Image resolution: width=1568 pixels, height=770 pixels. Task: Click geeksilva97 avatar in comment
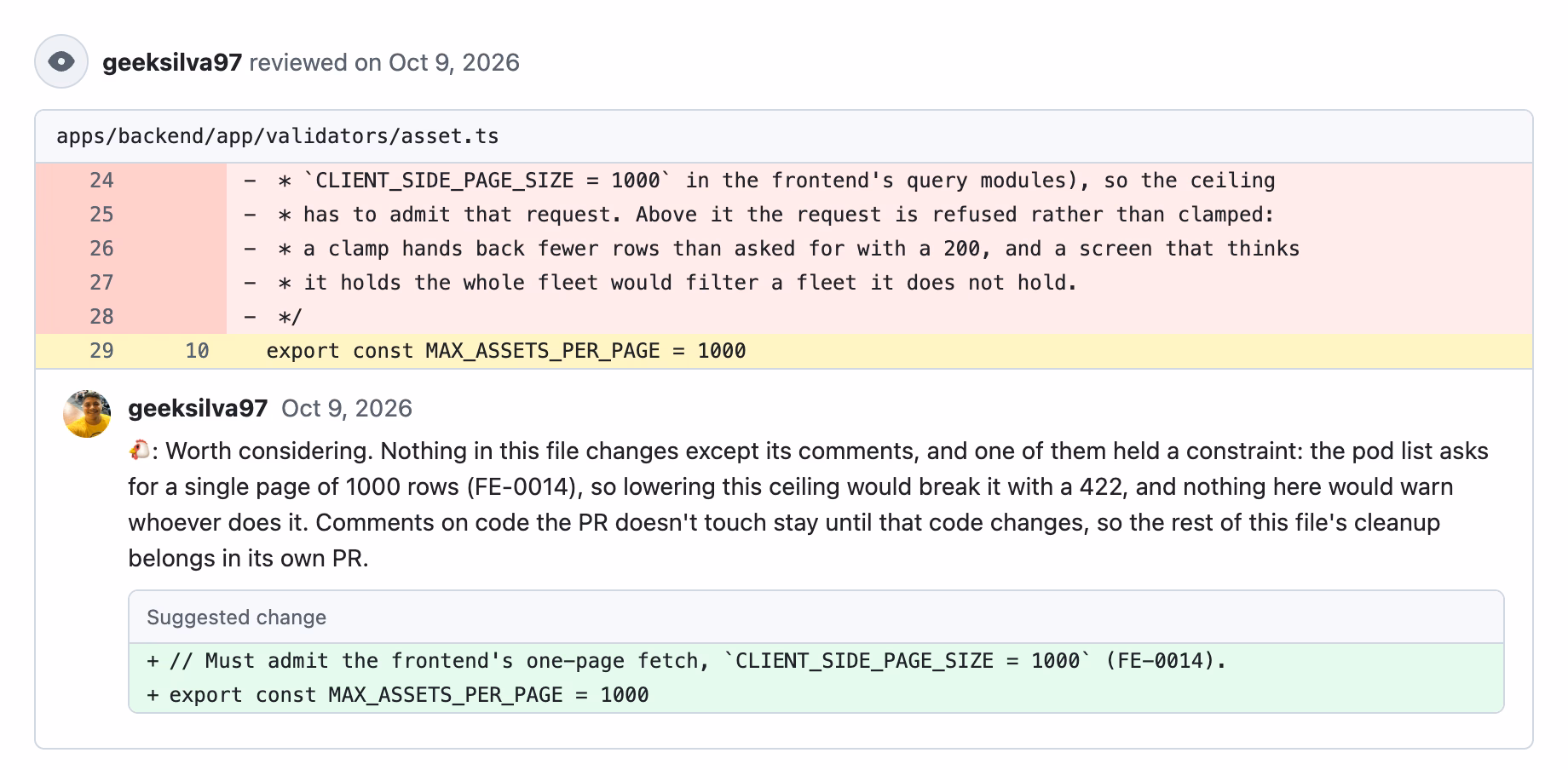tap(87, 414)
